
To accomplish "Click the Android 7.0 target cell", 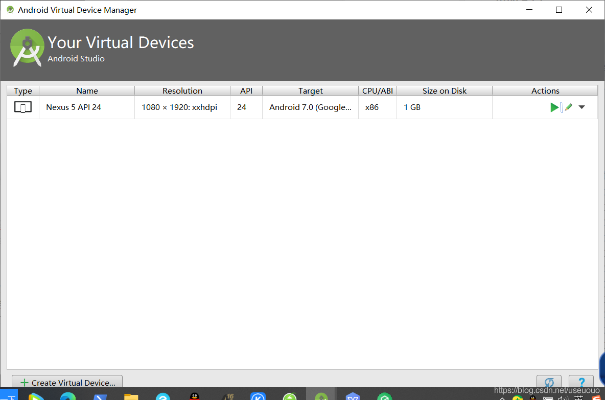I will pyautogui.click(x=310, y=107).
